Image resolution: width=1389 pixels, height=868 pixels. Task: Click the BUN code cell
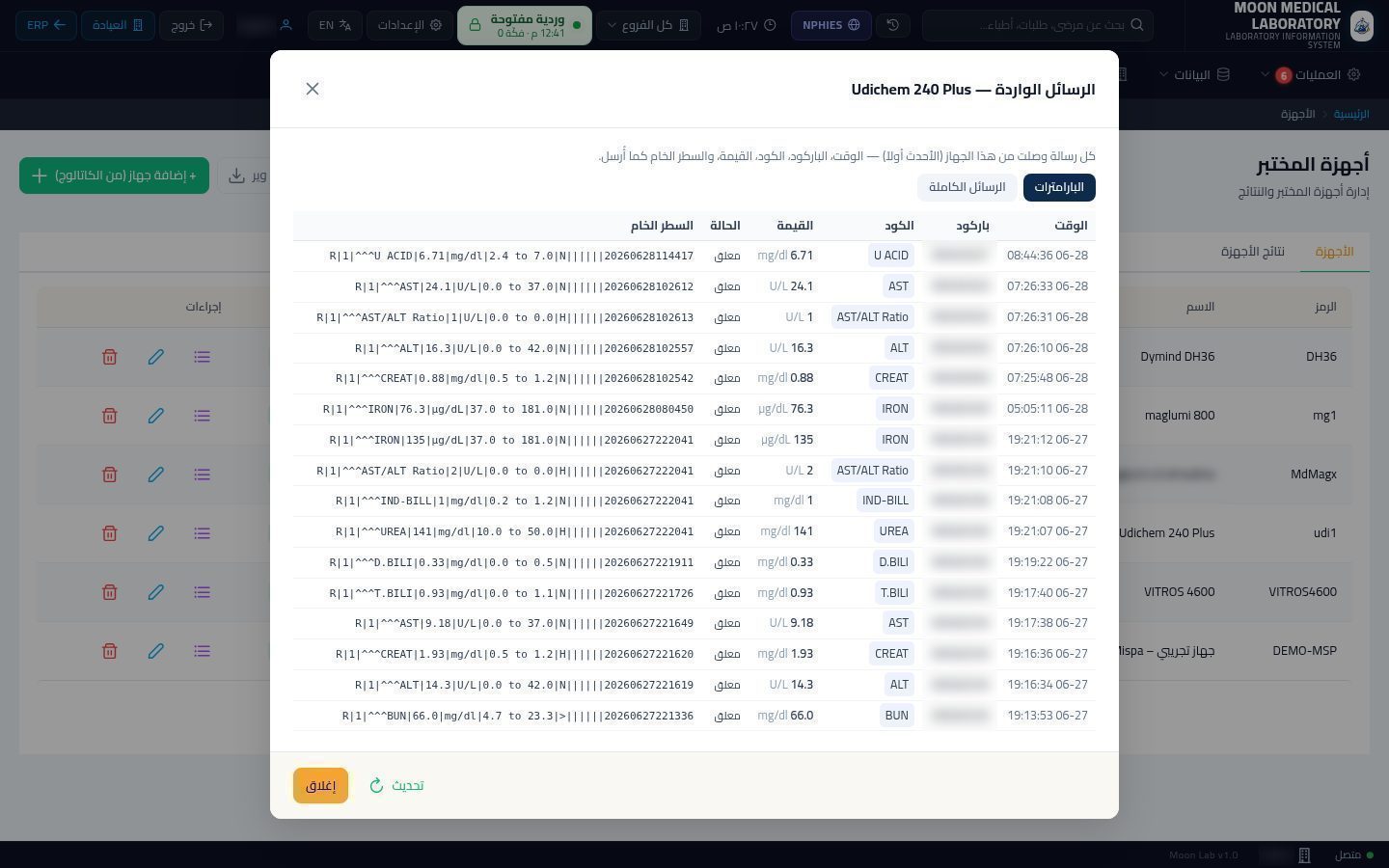pos(897,716)
